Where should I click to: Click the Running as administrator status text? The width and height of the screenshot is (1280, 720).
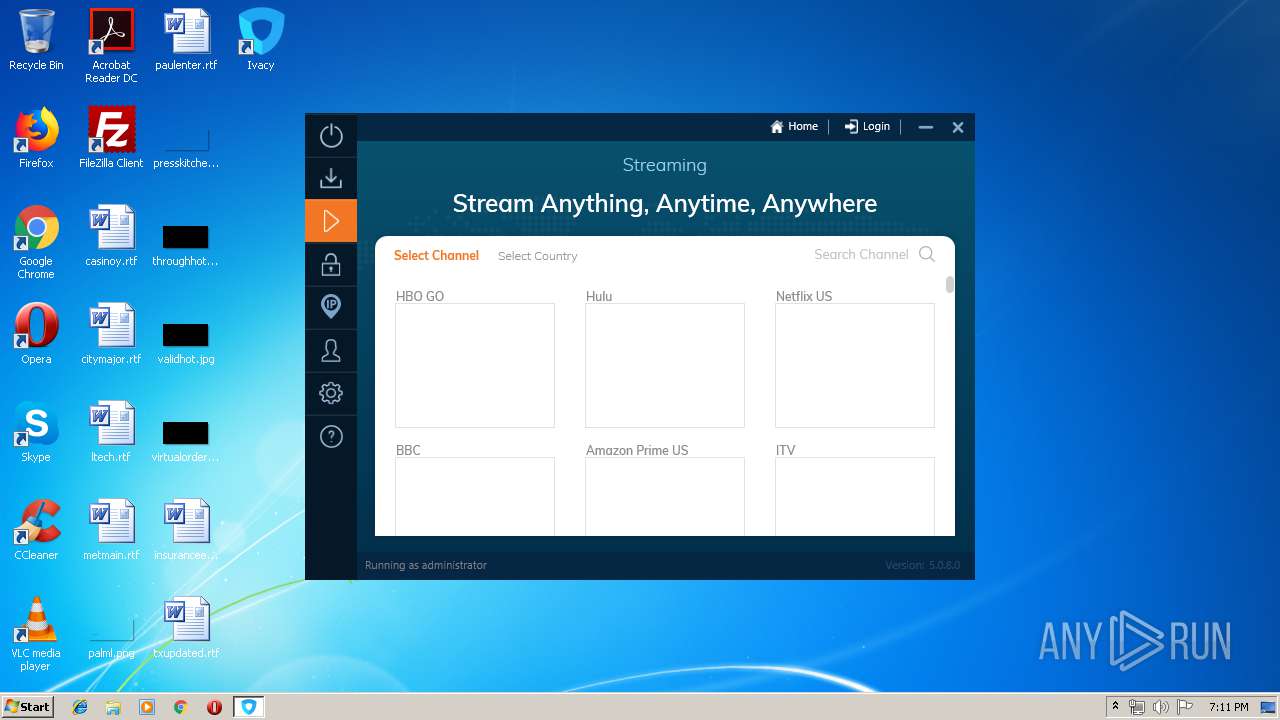(x=426, y=565)
